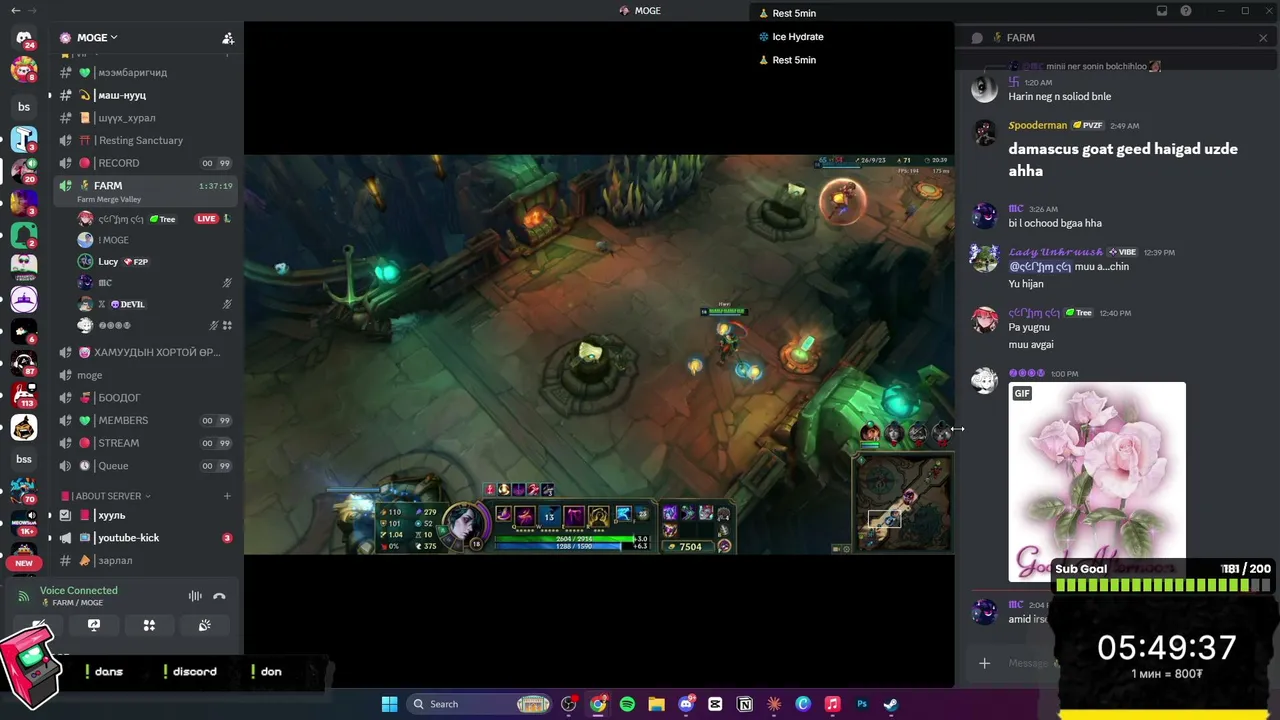Open the 'bss' server in the sidebar
This screenshot has width=1280, height=720.
coord(24,459)
